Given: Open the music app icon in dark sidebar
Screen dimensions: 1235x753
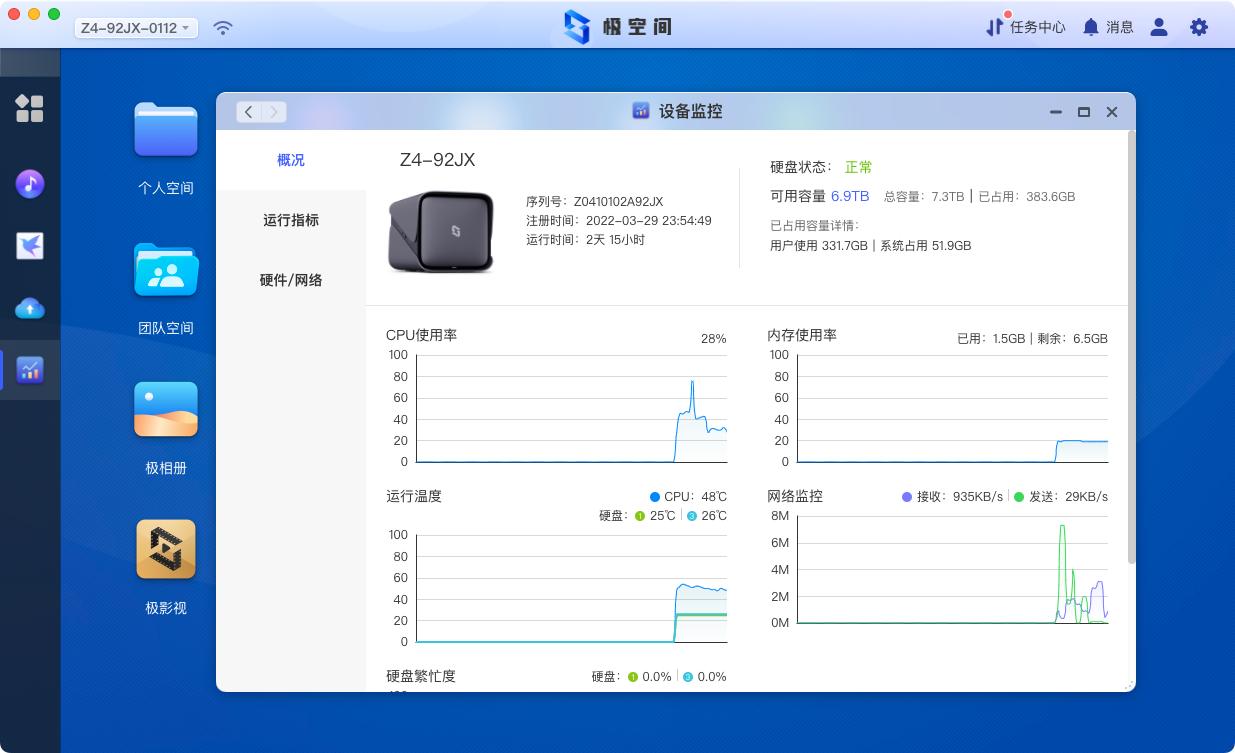Looking at the screenshot, I should click(30, 184).
